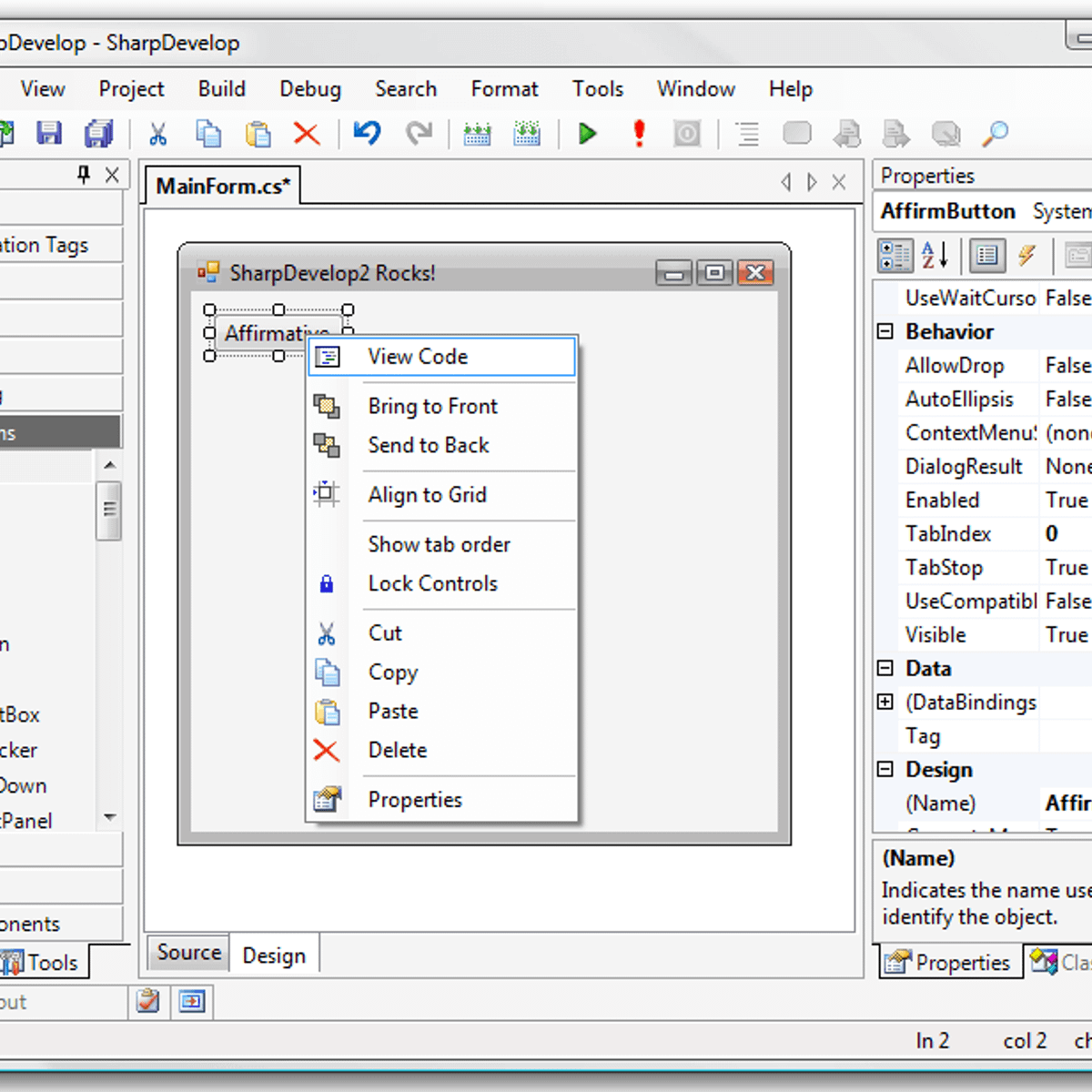Image resolution: width=1092 pixels, height=1092 pixels.
Task: Click the second rebuild toolbar icon
Action: coord(527,135)
